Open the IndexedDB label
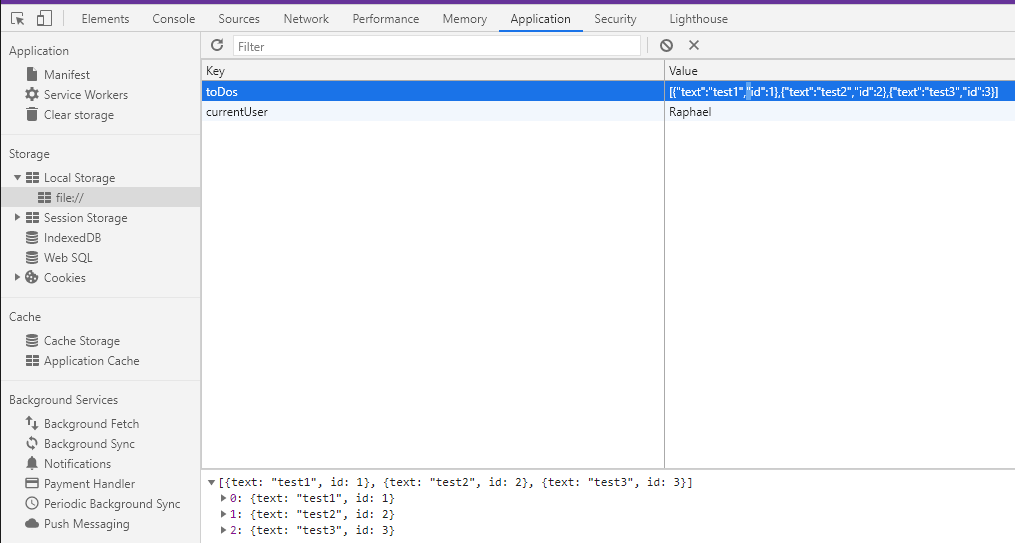 (72, 238)
